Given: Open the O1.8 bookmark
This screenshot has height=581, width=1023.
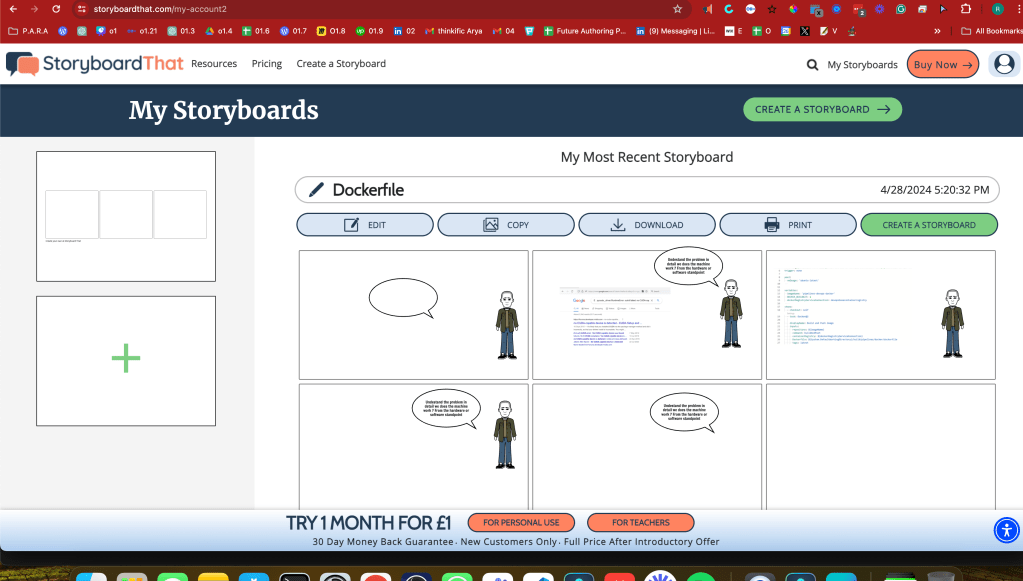Looking at the screenshot, I should pyautogui.click(x=331, y=31).
